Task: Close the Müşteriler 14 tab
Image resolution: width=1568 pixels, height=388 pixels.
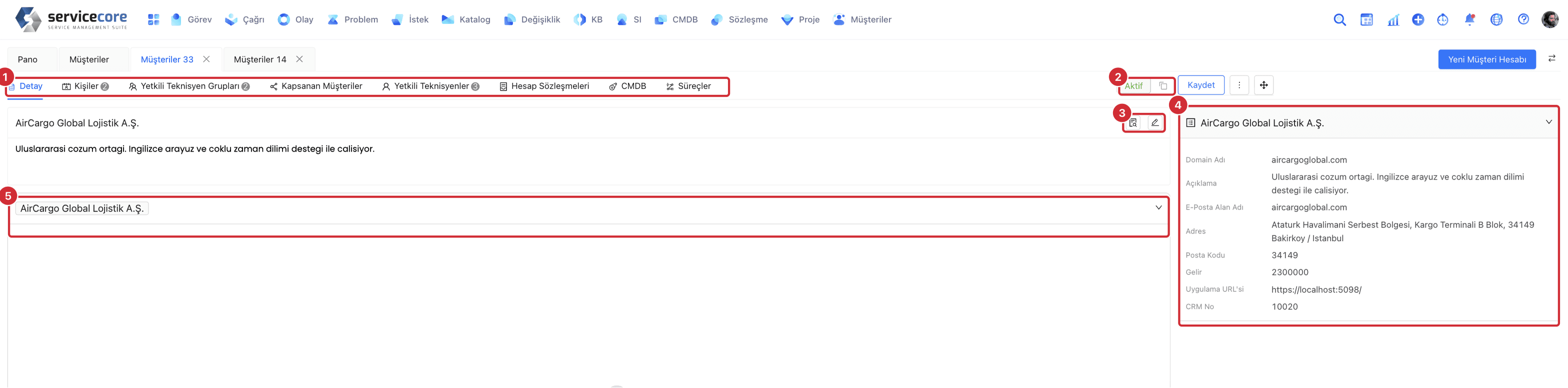Action: tap(299, 59)
